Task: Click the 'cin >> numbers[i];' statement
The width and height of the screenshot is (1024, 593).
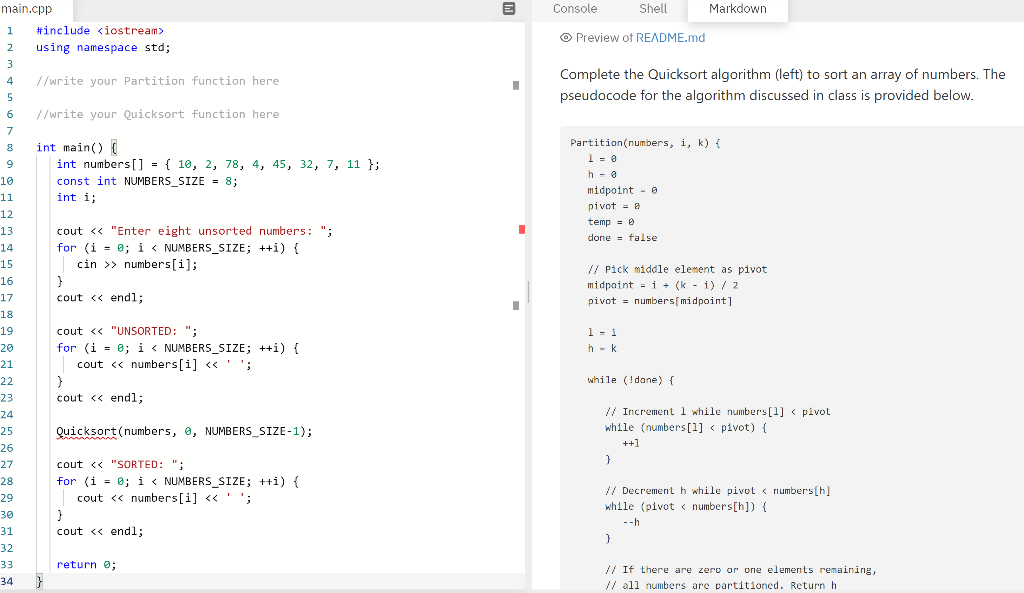Action: tap(137, 264)
